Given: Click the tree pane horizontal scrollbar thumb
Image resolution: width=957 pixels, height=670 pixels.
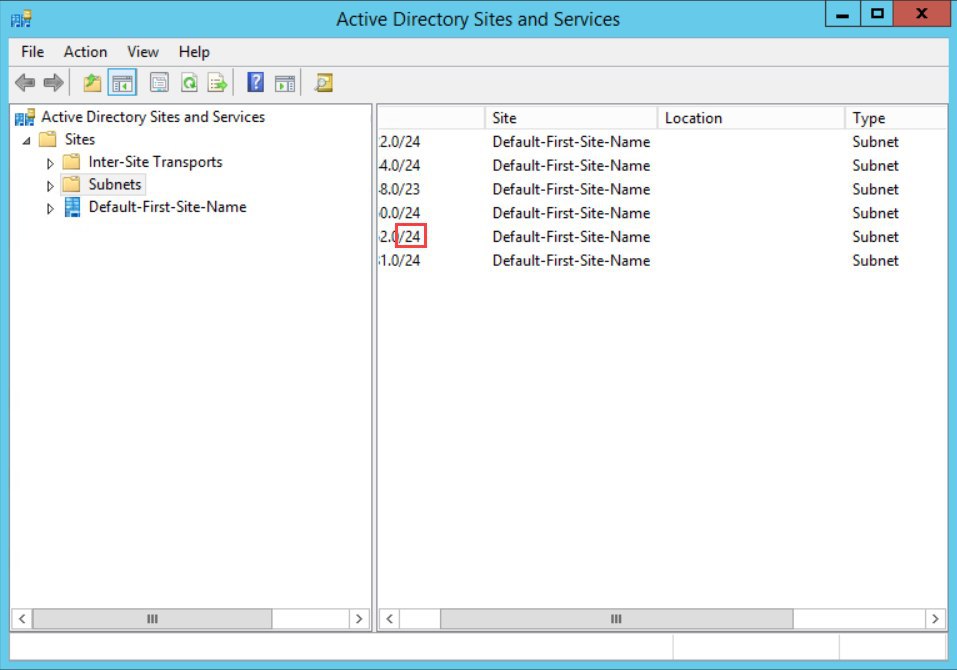Looking at the screenshot, I should coord(152,619).
